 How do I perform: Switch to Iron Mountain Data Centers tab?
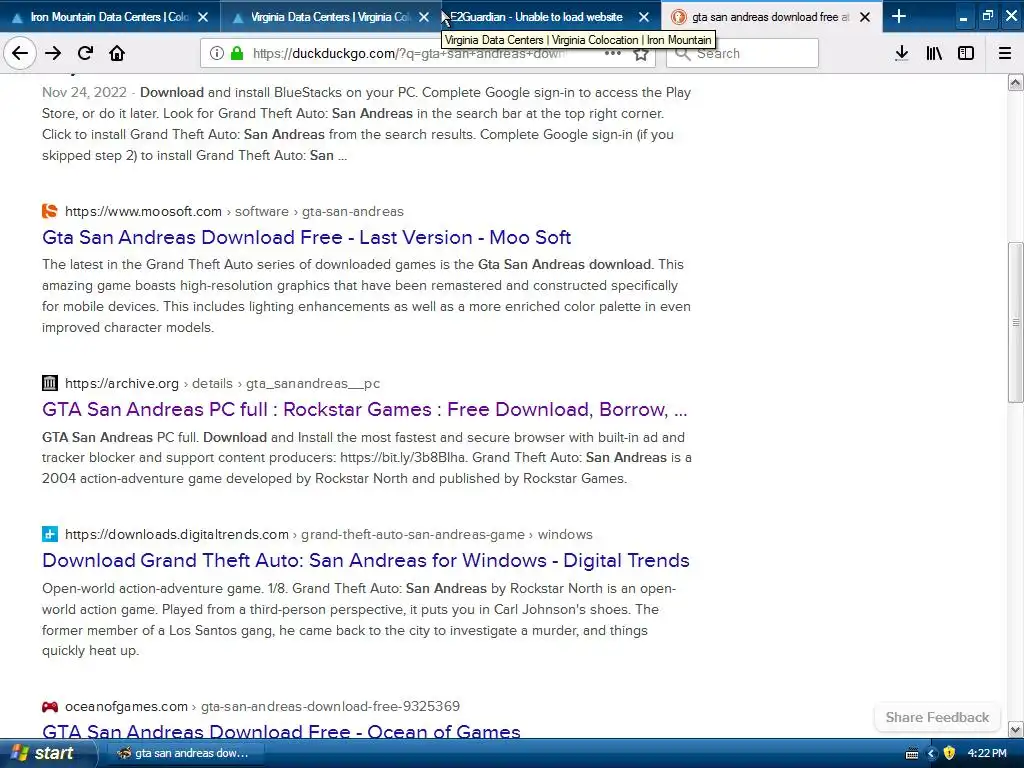[x=110, y=16]
